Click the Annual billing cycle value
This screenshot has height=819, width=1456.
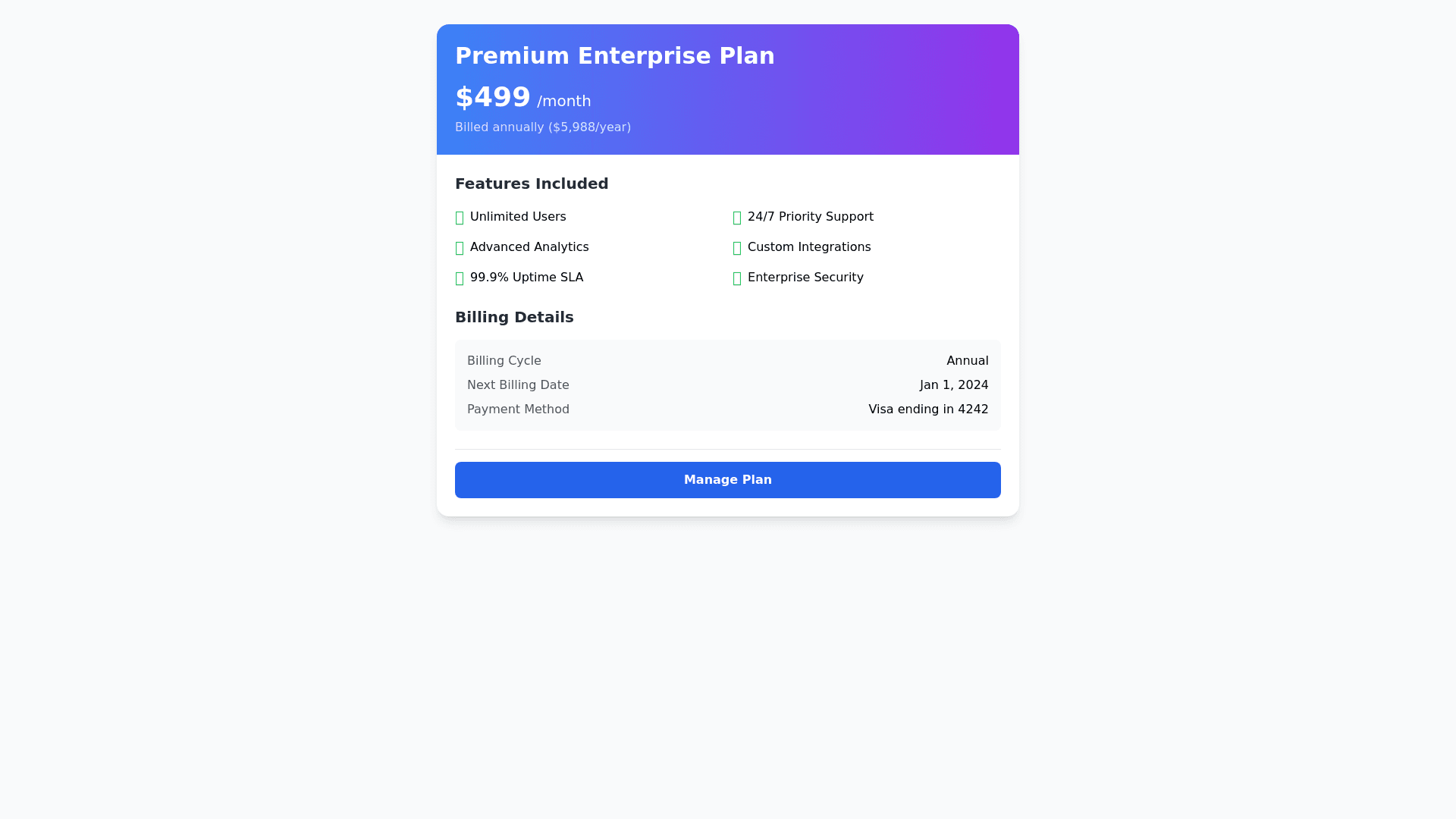point(967,361)
